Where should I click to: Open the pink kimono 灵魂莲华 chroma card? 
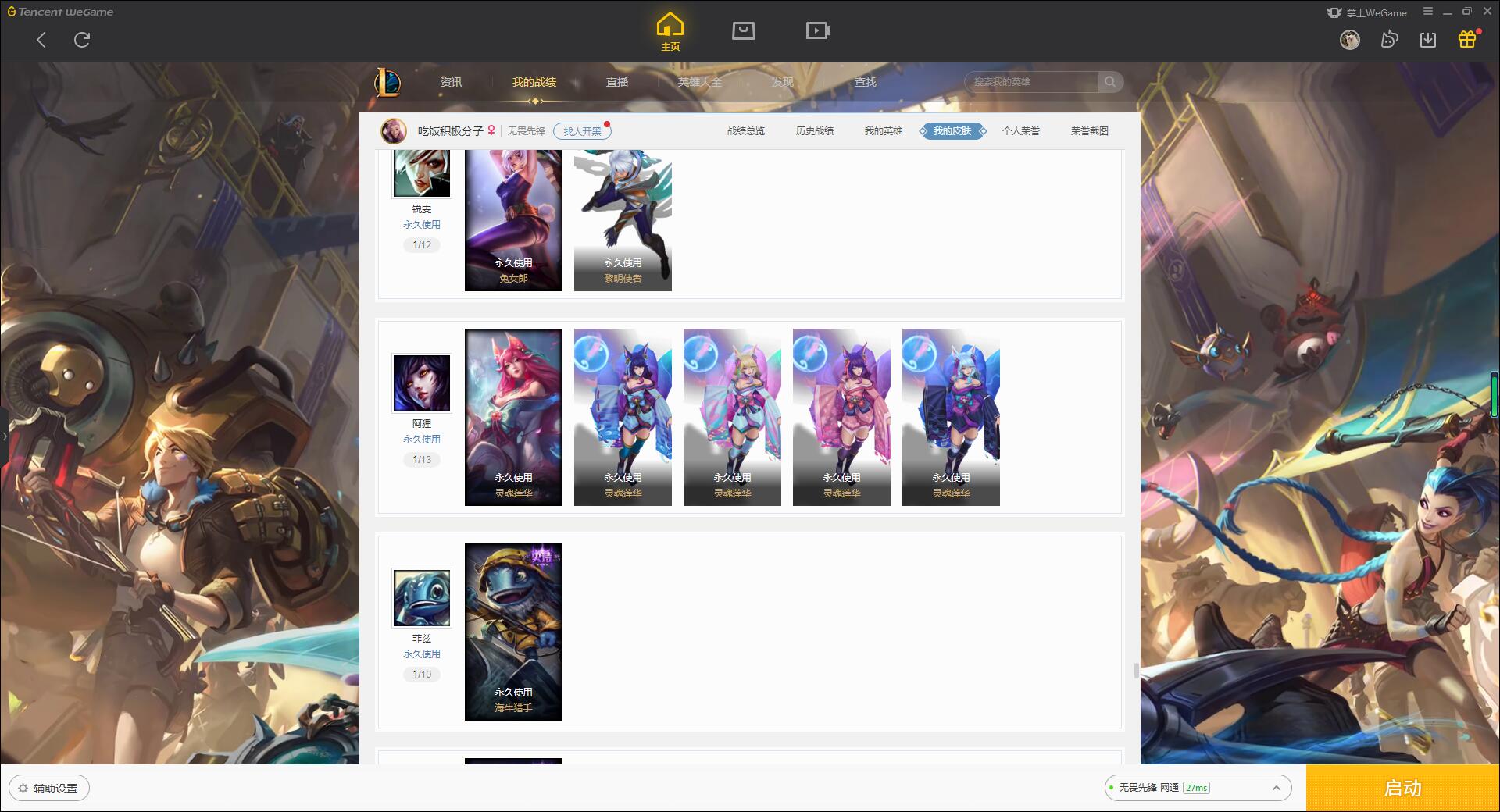(x=841, y=417)
